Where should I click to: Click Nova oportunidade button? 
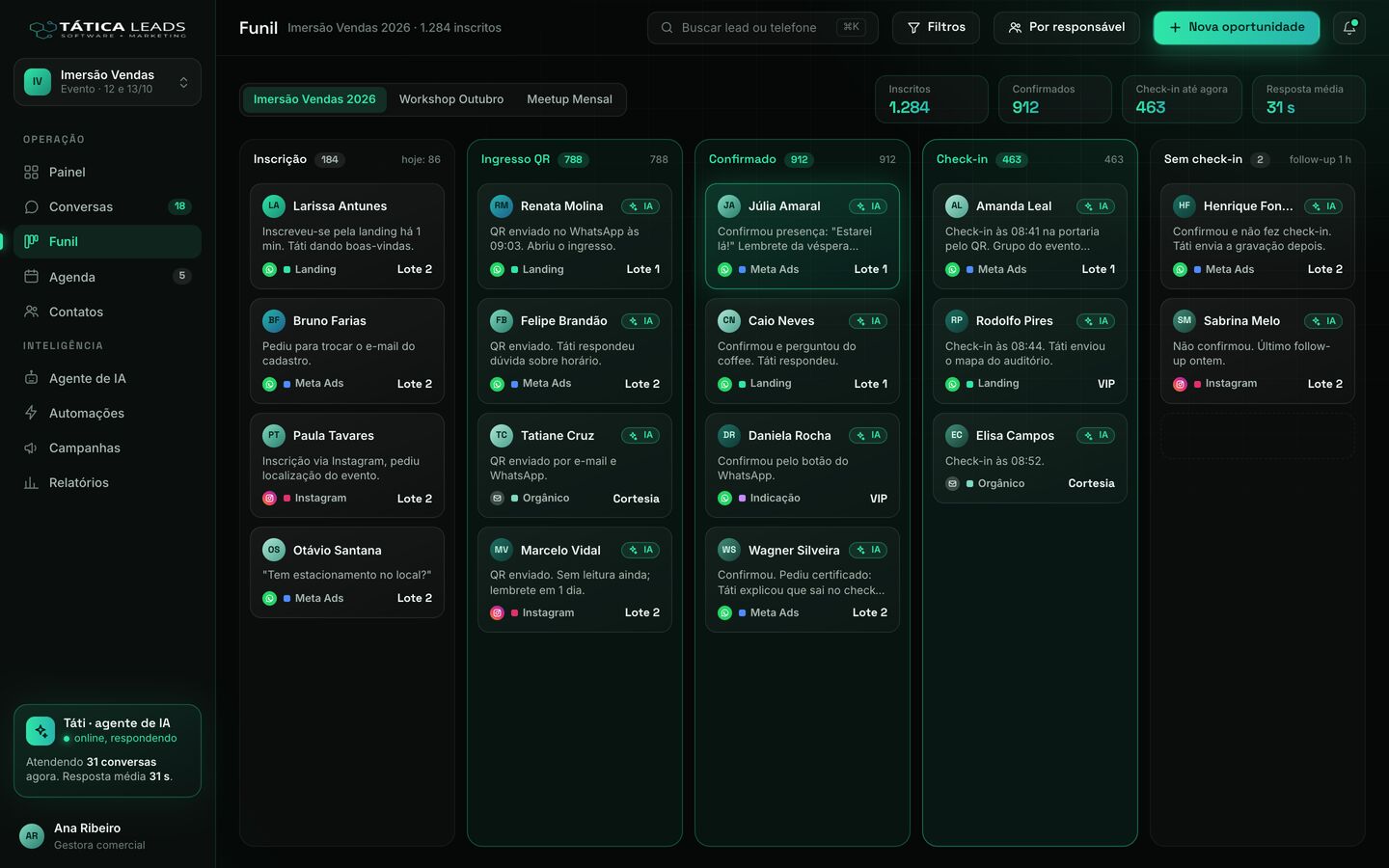[1237, 28]
